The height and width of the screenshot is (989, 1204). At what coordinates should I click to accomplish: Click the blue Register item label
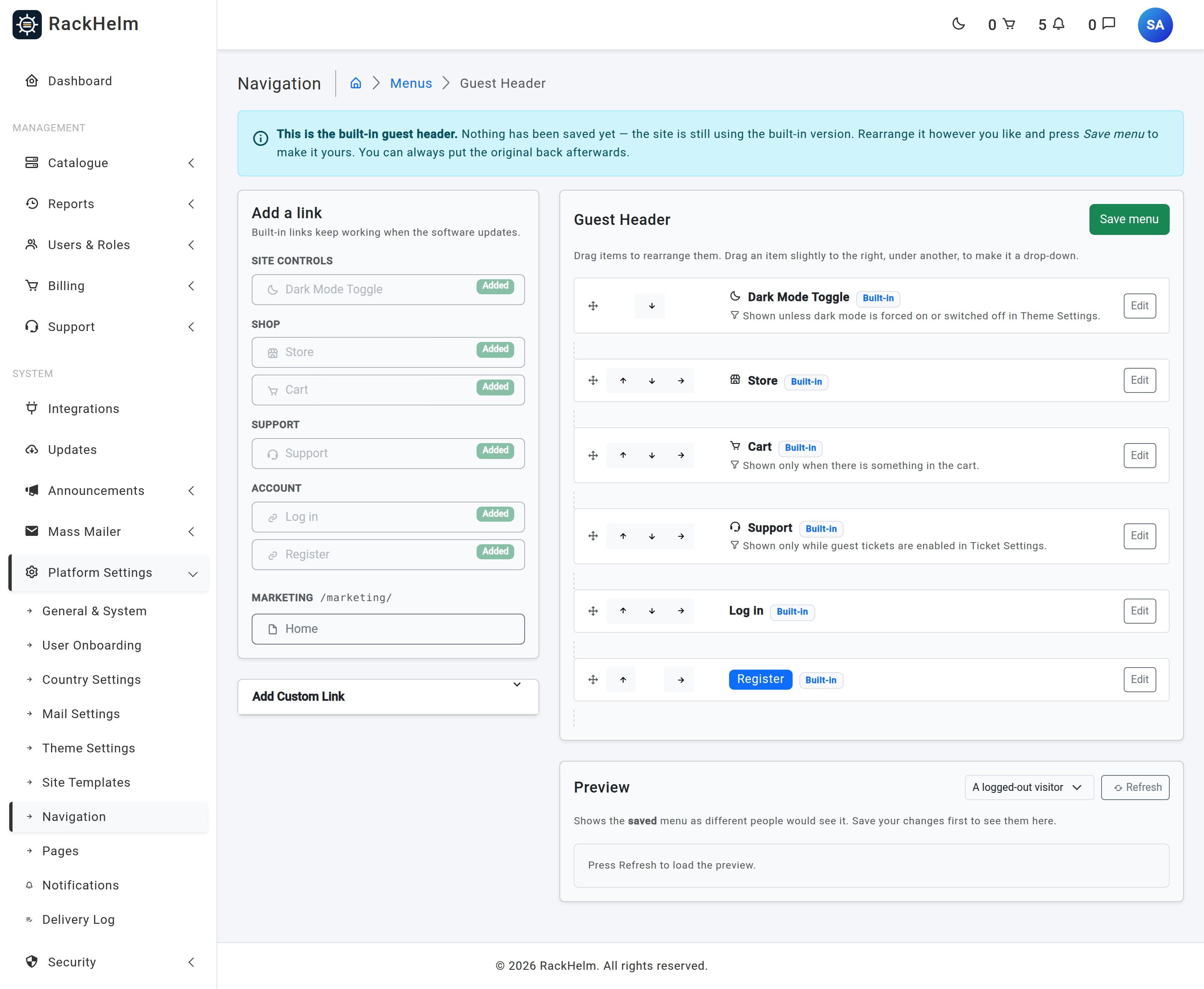point(760,679)
